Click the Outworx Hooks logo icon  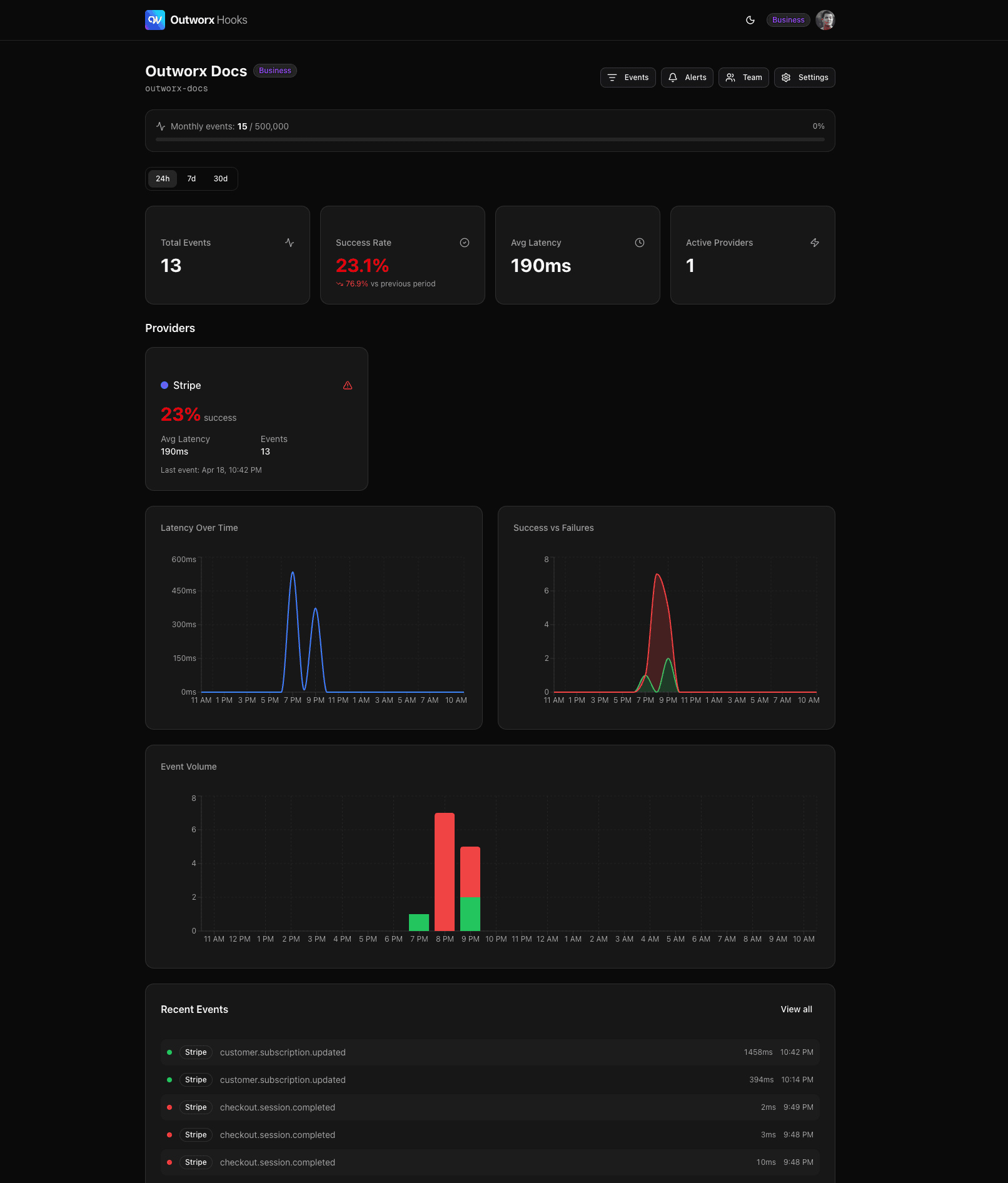155,20
